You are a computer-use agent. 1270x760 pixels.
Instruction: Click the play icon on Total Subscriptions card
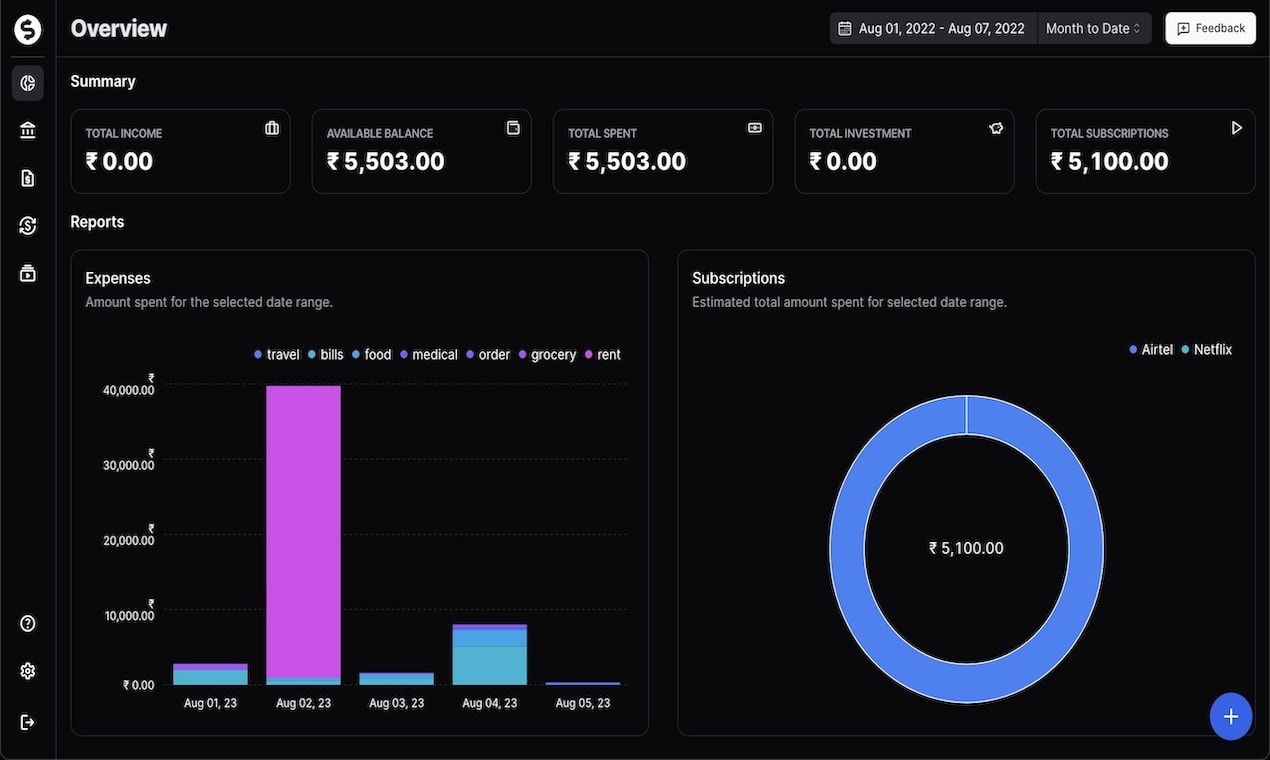tap(1237, 128)
